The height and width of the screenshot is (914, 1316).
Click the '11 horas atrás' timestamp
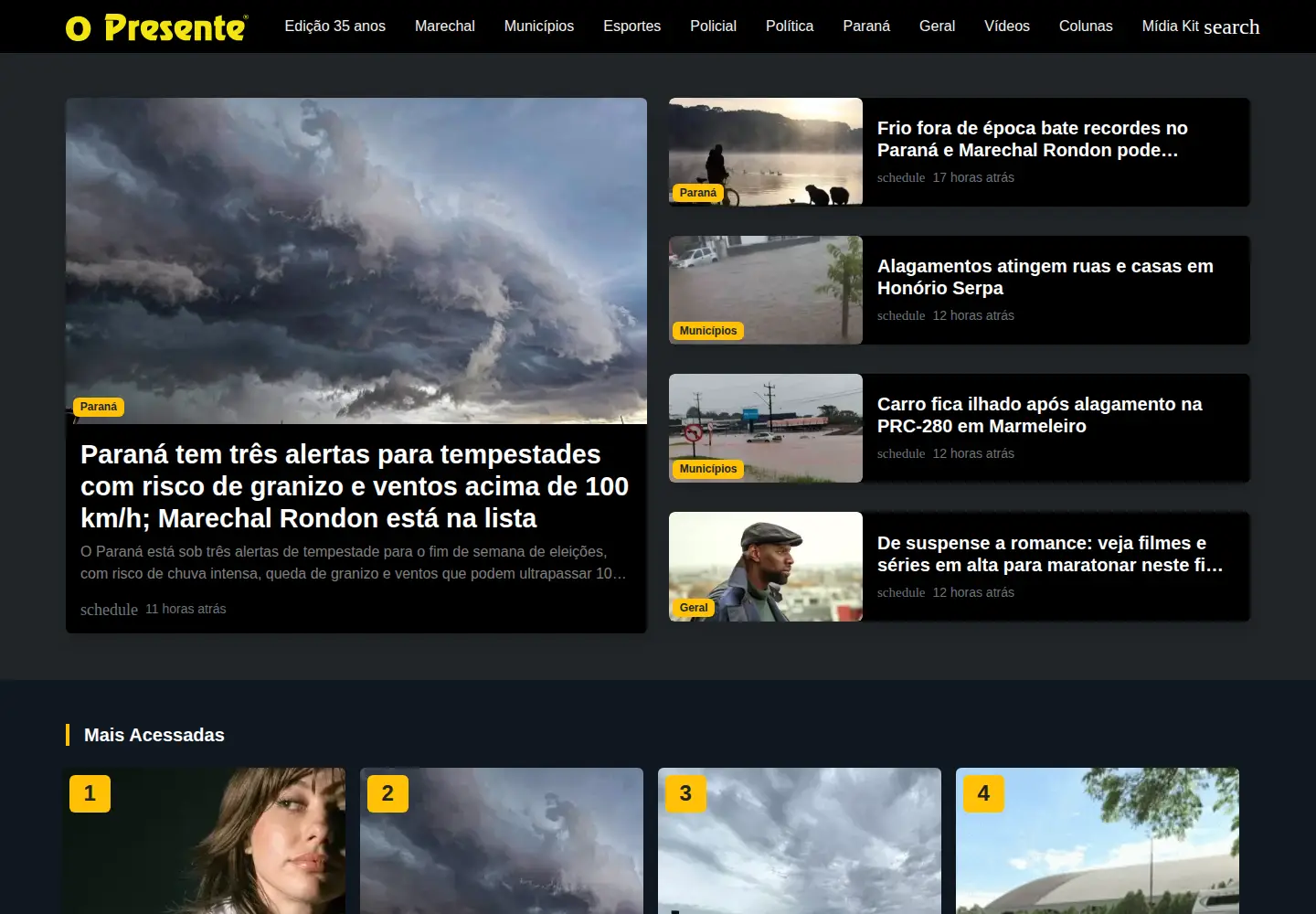pyautogui.click(x=186, y=609)
